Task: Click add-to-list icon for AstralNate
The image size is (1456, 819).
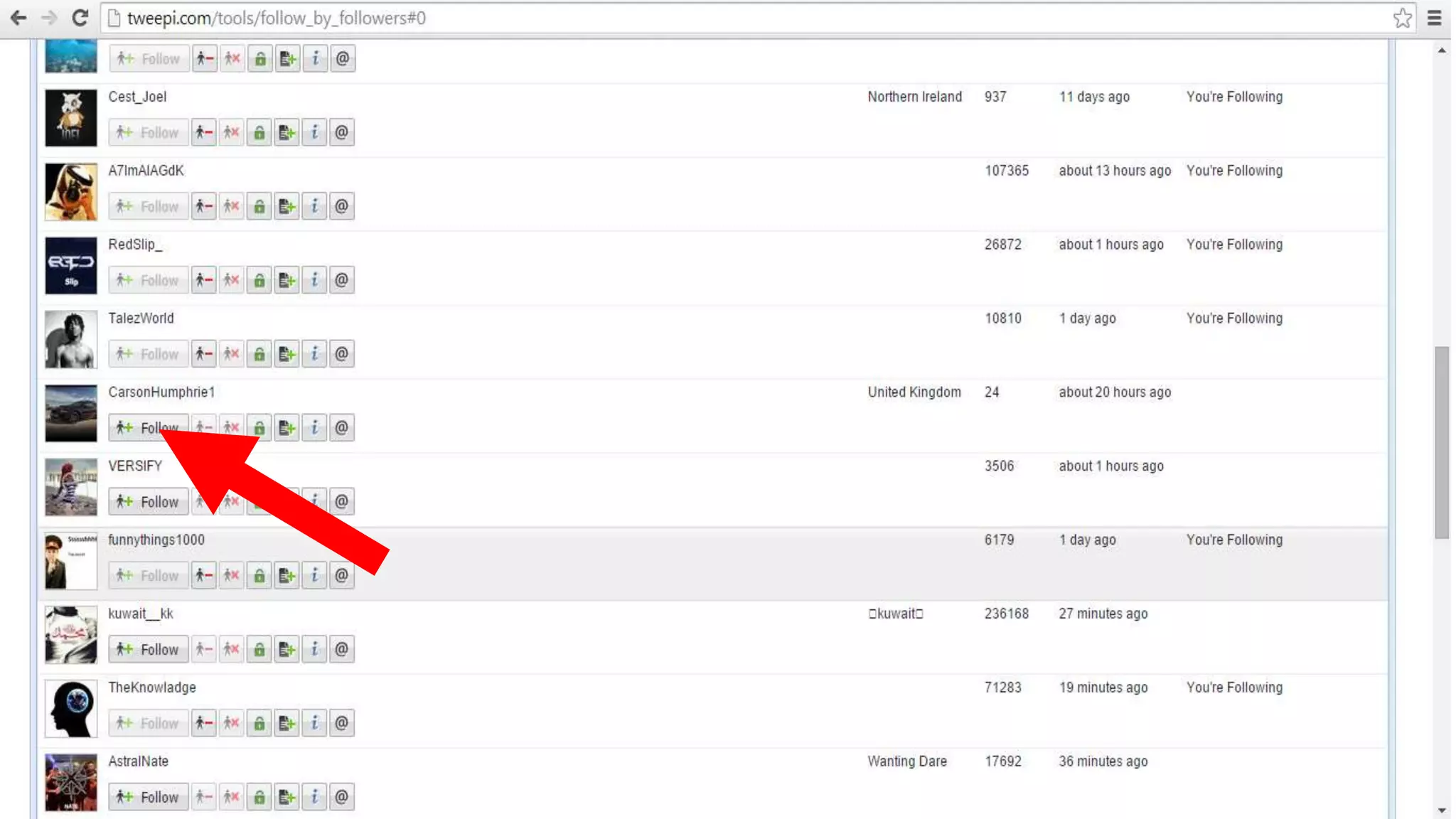Action: point(287,797)
